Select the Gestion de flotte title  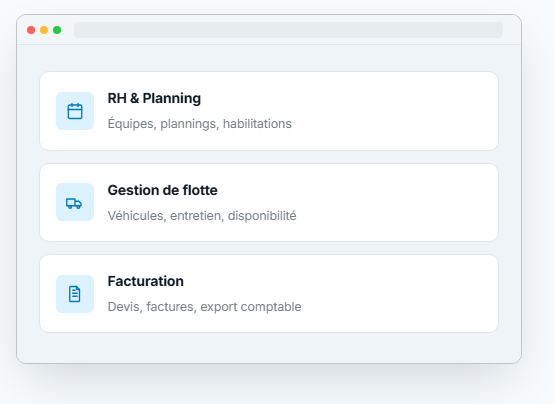point(162,190)
